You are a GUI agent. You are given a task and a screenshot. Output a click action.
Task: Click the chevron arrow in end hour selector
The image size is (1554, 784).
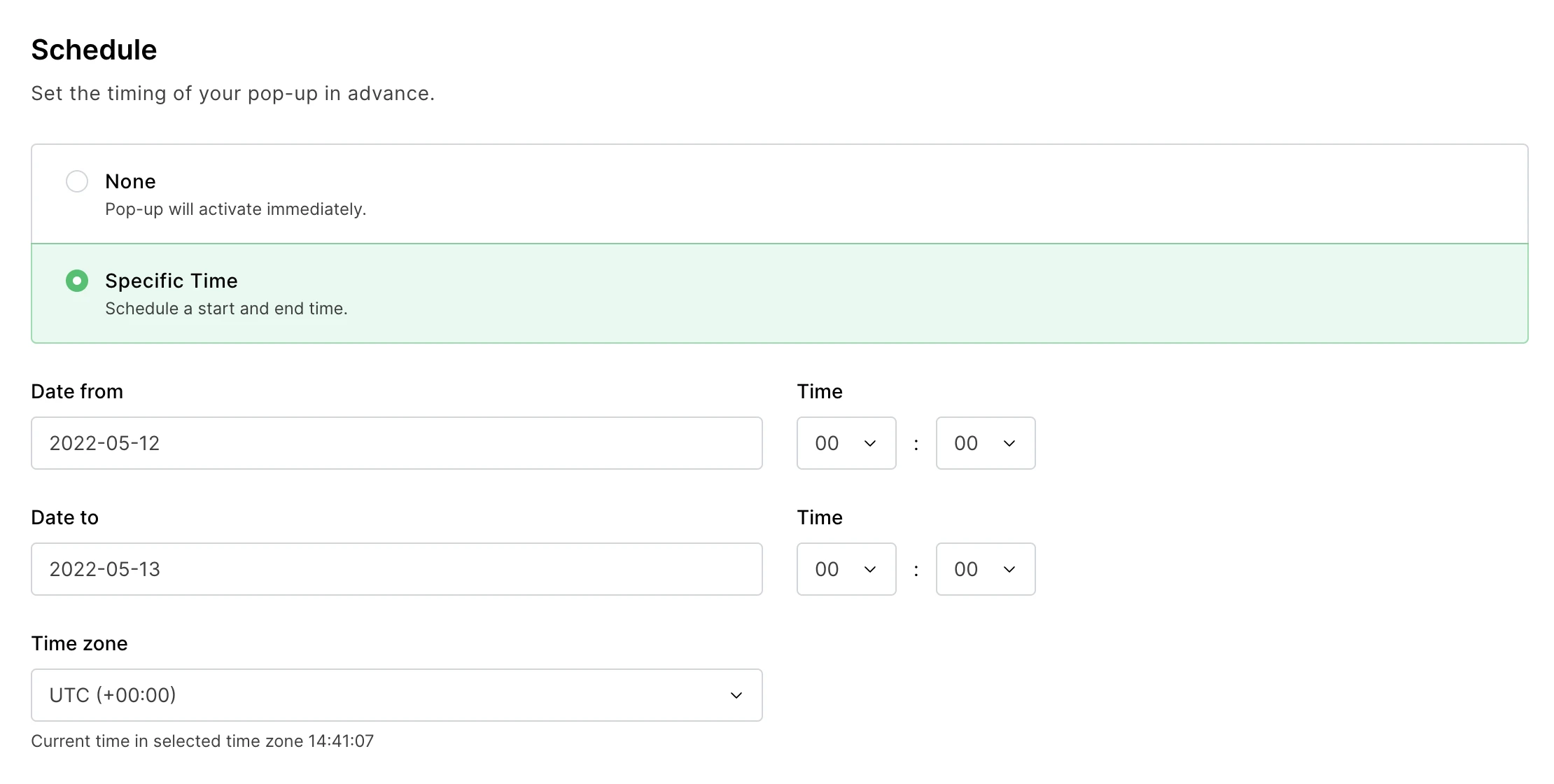[x=870, y=569]
